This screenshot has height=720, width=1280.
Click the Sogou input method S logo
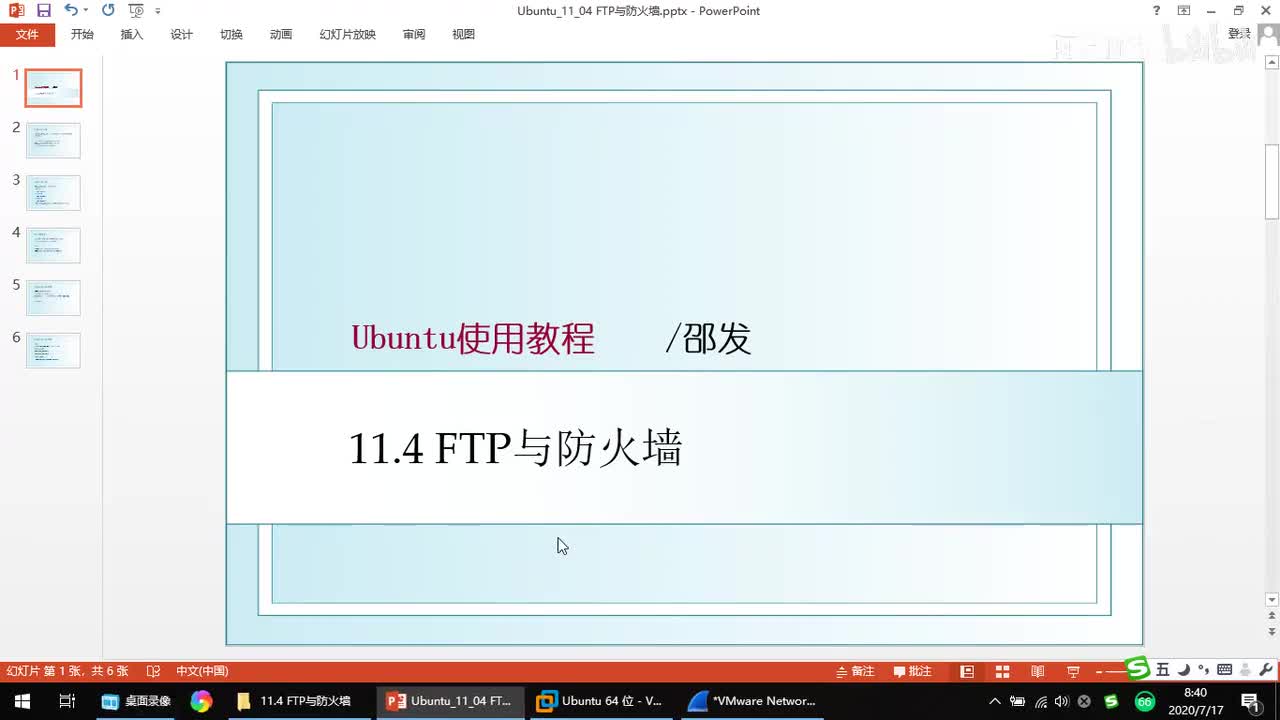1137,668
